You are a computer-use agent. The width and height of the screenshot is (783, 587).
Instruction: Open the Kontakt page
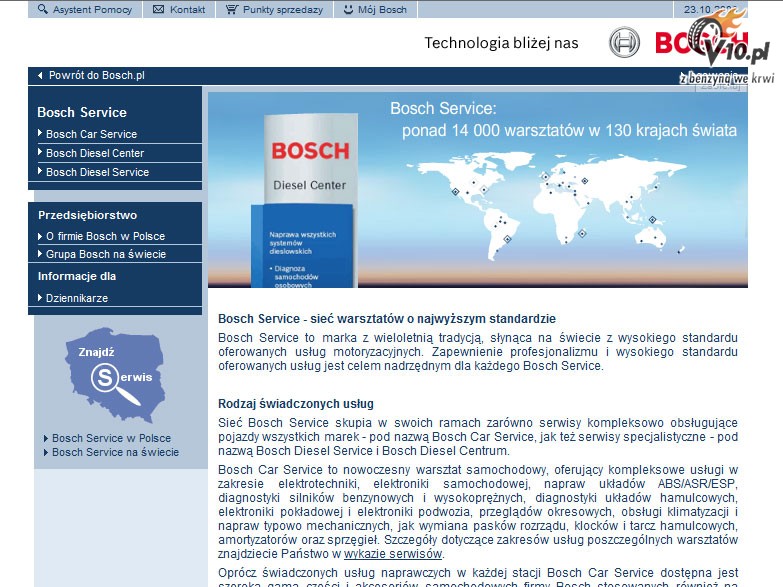(187, 9)
